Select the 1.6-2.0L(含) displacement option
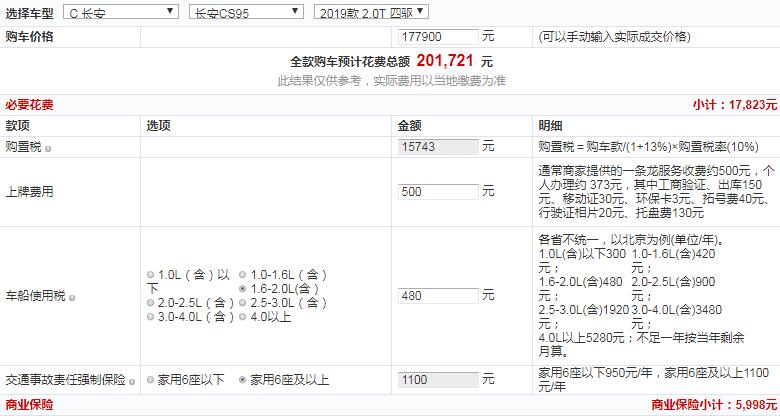This screenshot has height=416, width=780. pos(242,289)
